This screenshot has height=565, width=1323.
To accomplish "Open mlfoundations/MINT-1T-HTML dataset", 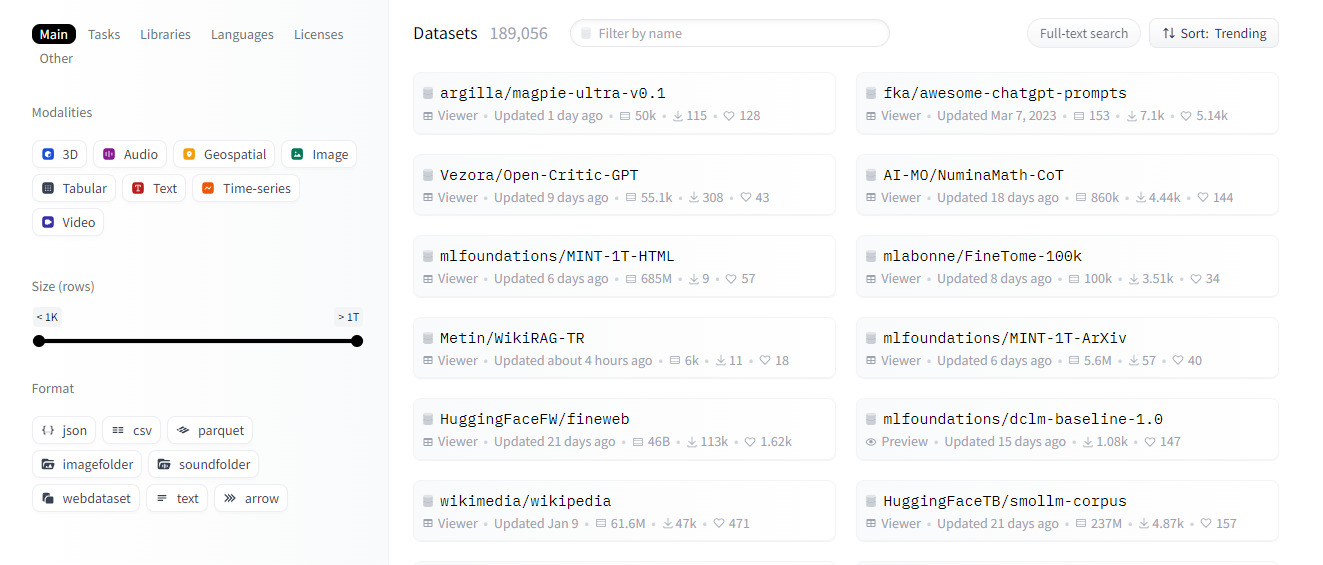I will (624, 266).
